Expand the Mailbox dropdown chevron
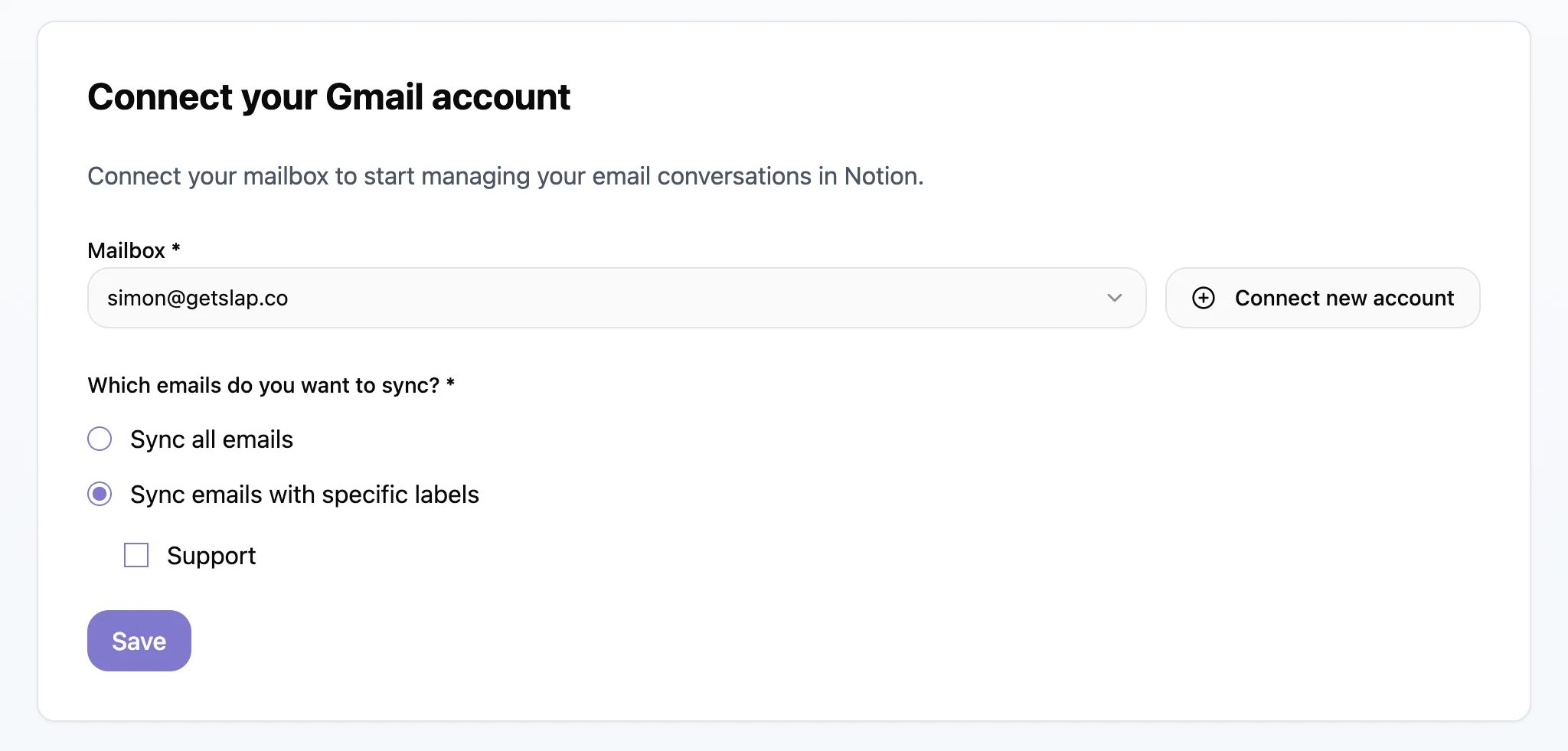 tap(1114, 298)
